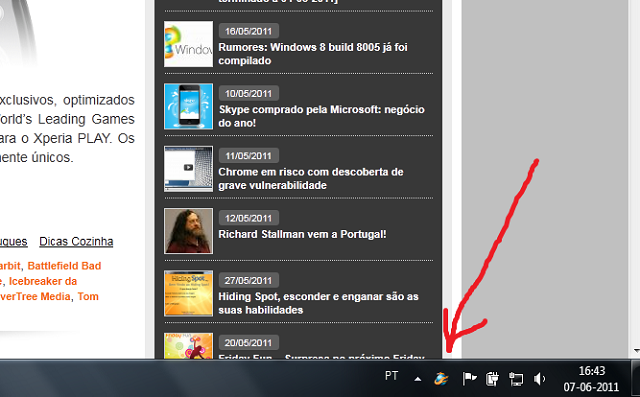Click the page scrollbar down arrow
The height and width of the screenshot is (397, 640).
(x=636, y=350)
